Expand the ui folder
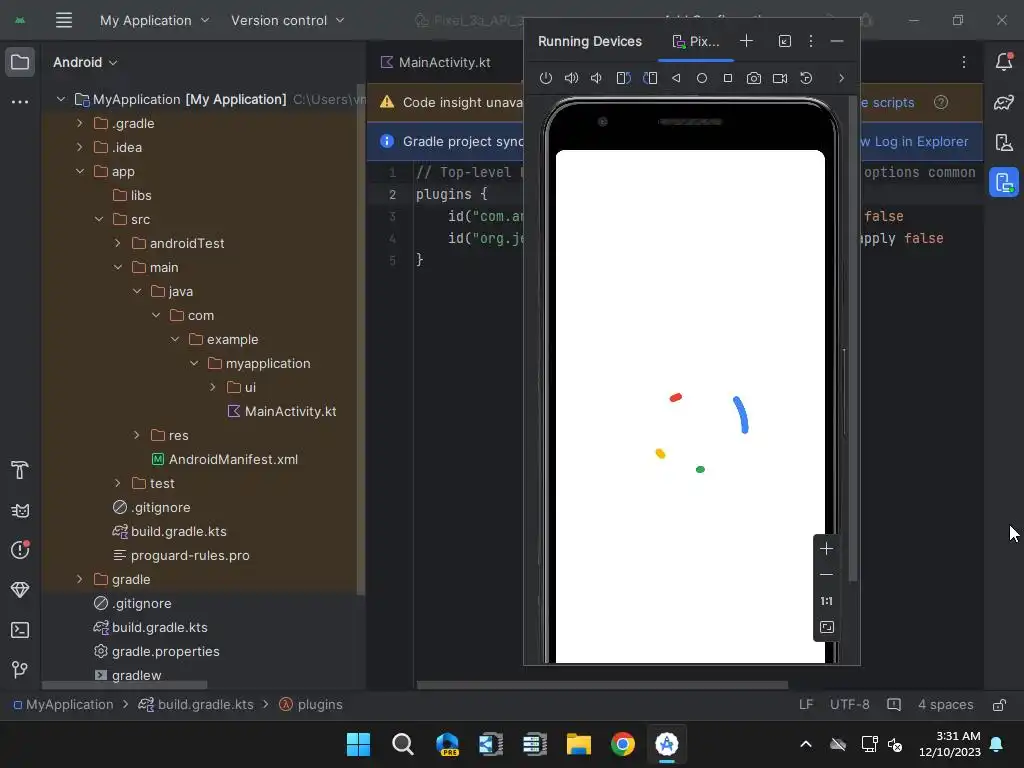 [213, 387]
